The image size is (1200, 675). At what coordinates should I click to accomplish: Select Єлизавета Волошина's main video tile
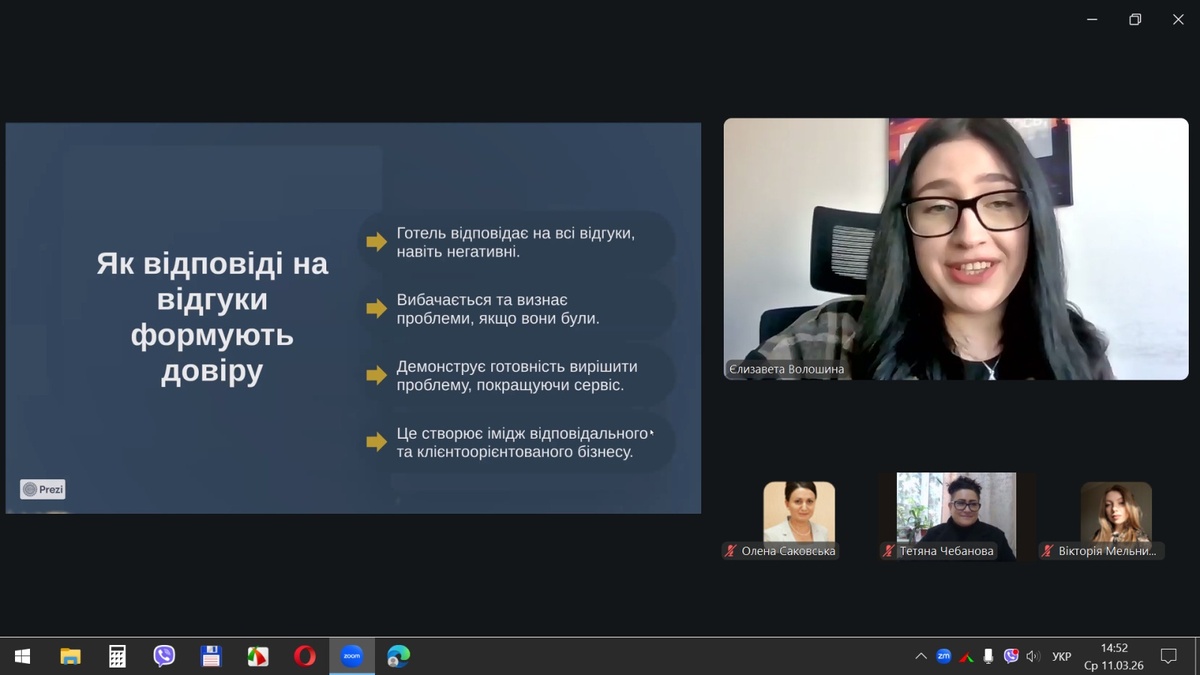point(955,248)
